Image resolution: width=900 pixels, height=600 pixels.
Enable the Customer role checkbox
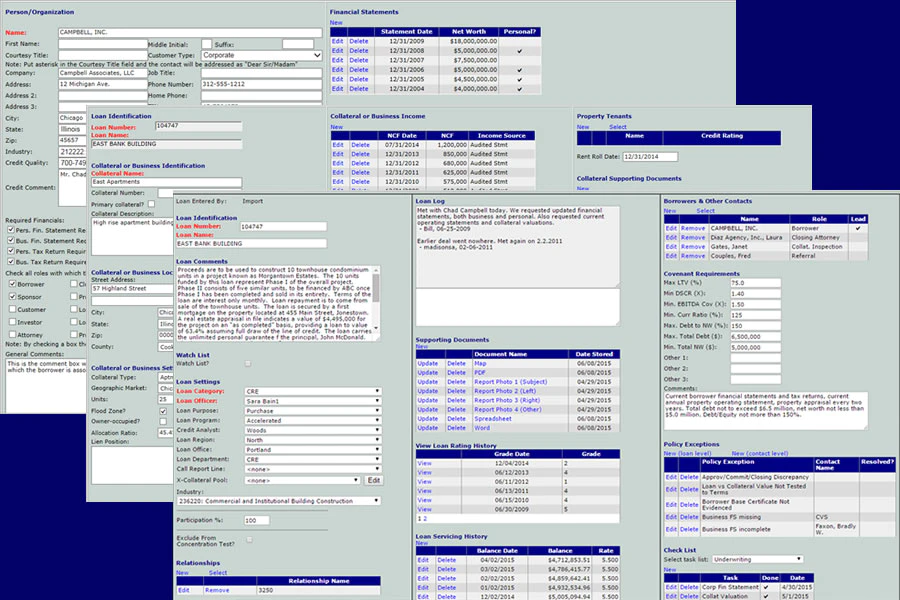pyautogui.click(x=12, y=309)
